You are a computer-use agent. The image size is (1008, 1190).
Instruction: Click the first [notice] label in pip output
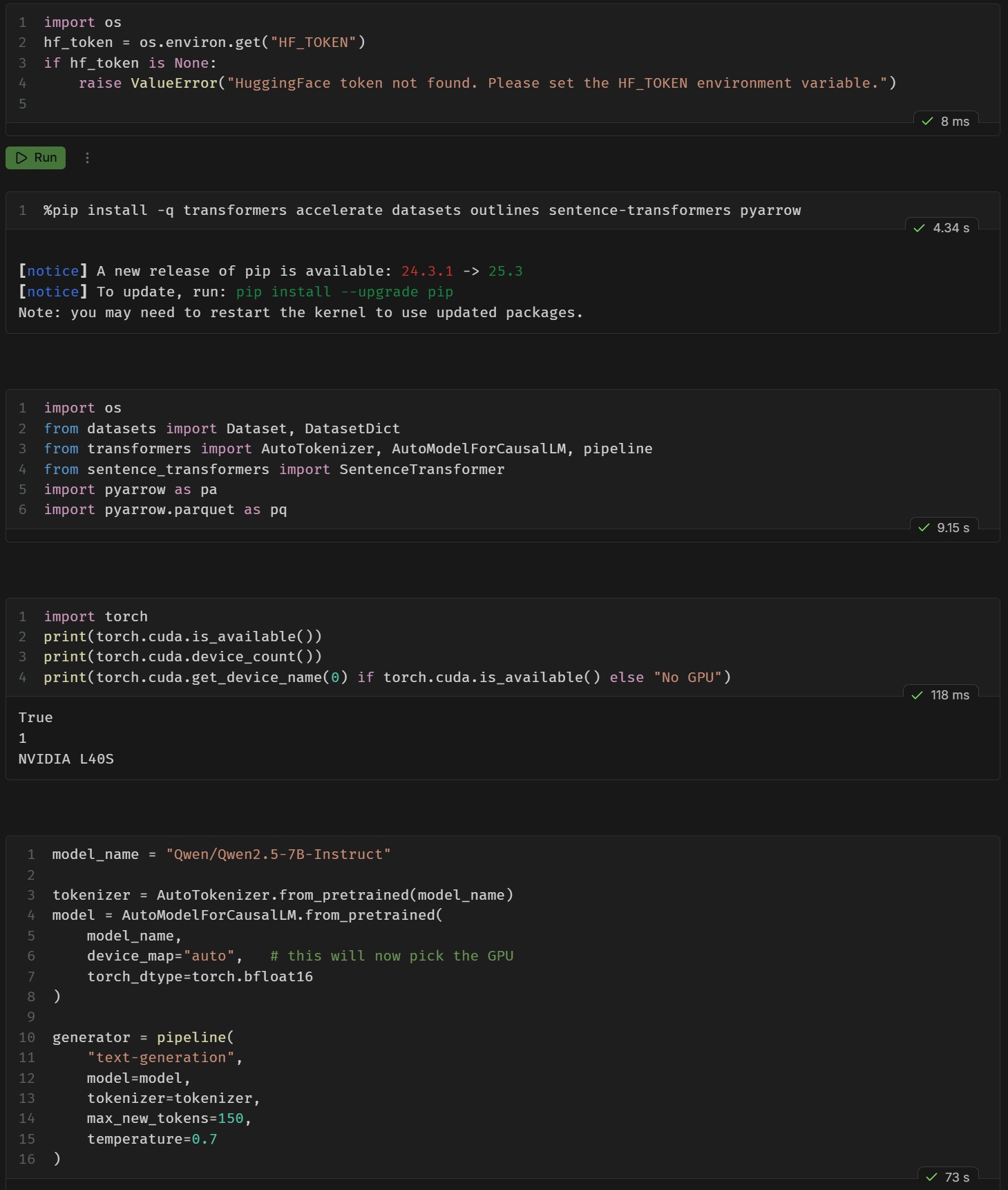(x=53, y=271)
